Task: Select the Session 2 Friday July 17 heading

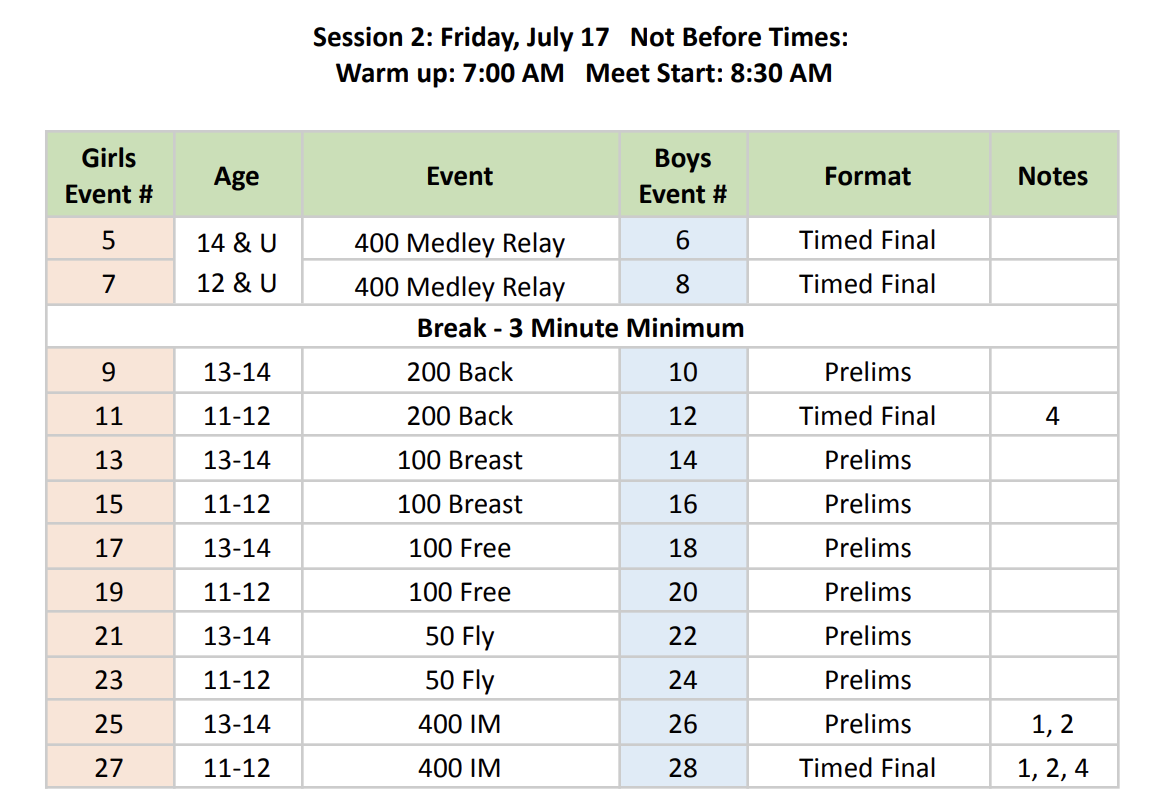Action: [x=460, y=37]
